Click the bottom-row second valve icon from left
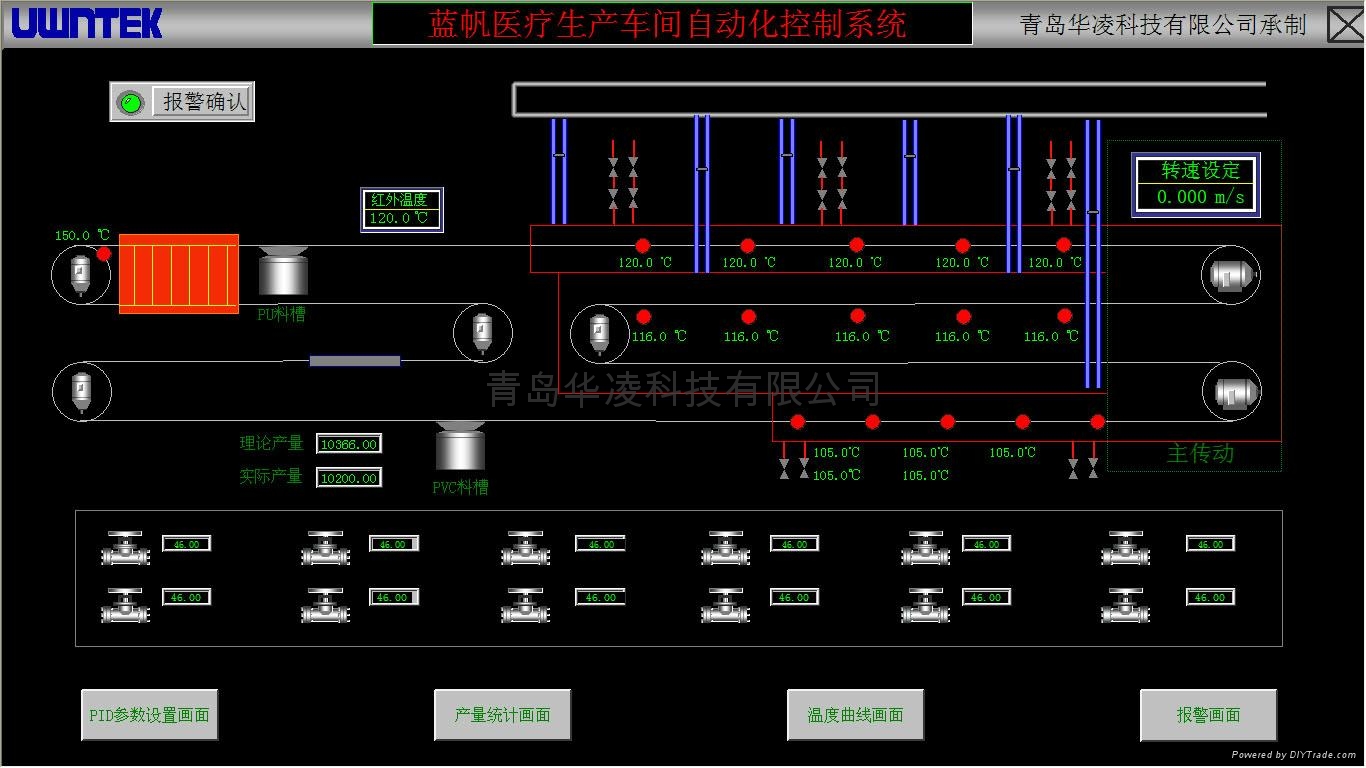This screenshot has width=1366, height=768. 326,605
